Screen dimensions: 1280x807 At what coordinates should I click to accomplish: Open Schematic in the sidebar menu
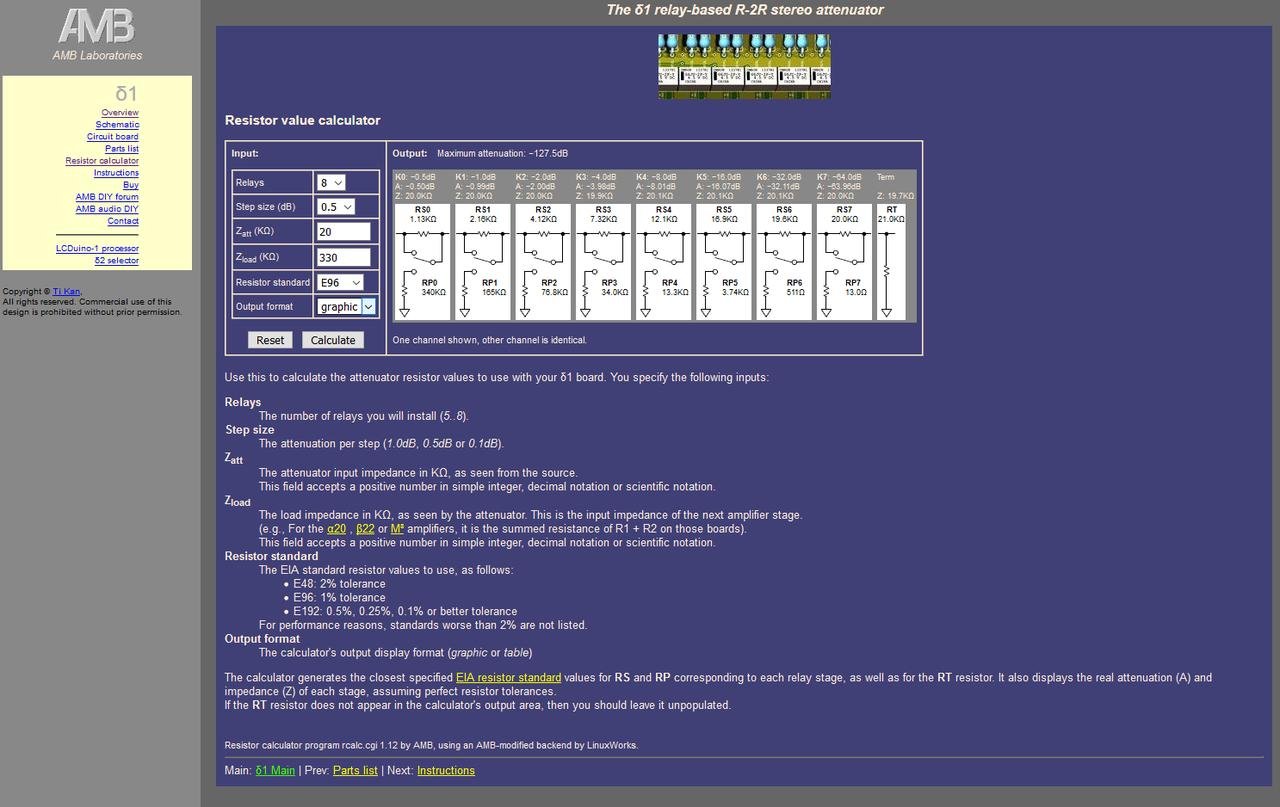(x=117, y=125)
